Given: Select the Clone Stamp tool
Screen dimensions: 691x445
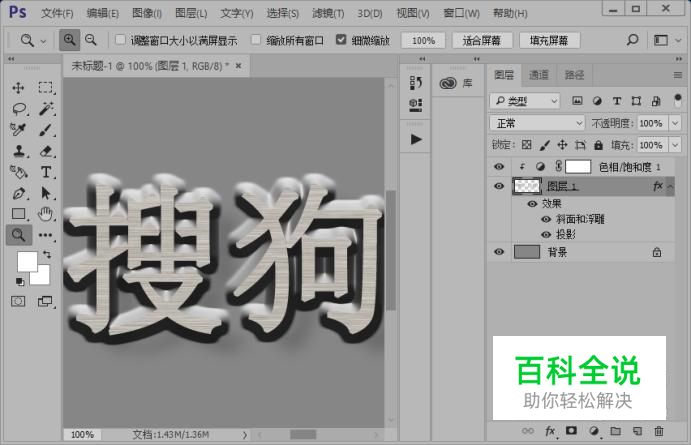Looking at the screenshot, I should (x=19, y=151).
